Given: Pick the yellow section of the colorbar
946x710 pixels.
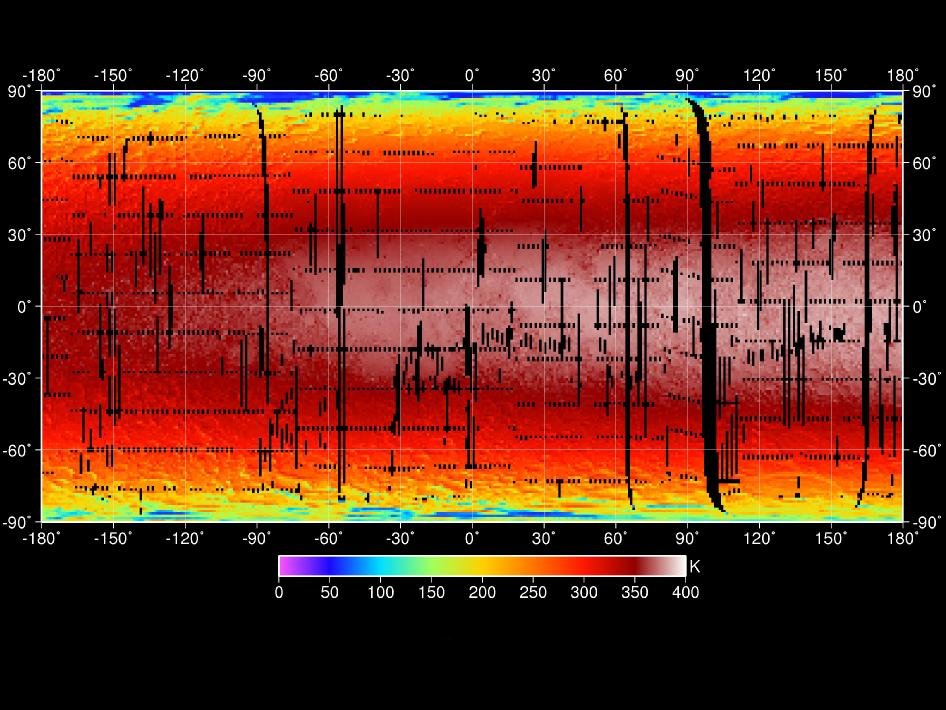Looking at the screenshot, I should click(x=470, y=566).
